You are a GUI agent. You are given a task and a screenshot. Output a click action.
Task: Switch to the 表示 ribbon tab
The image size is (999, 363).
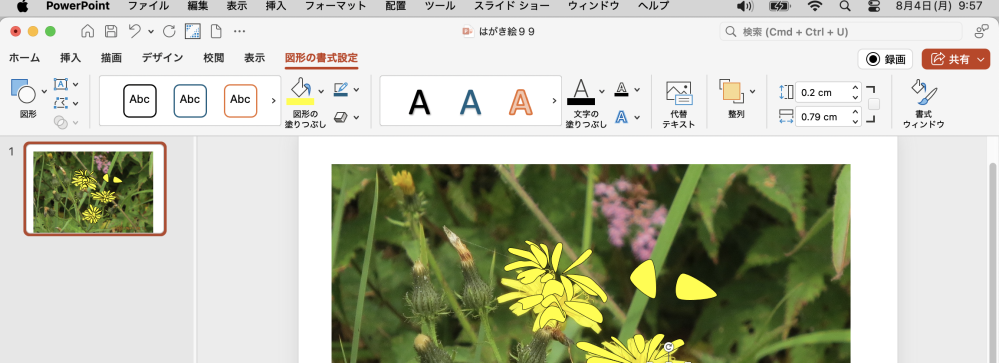(254, 58)
